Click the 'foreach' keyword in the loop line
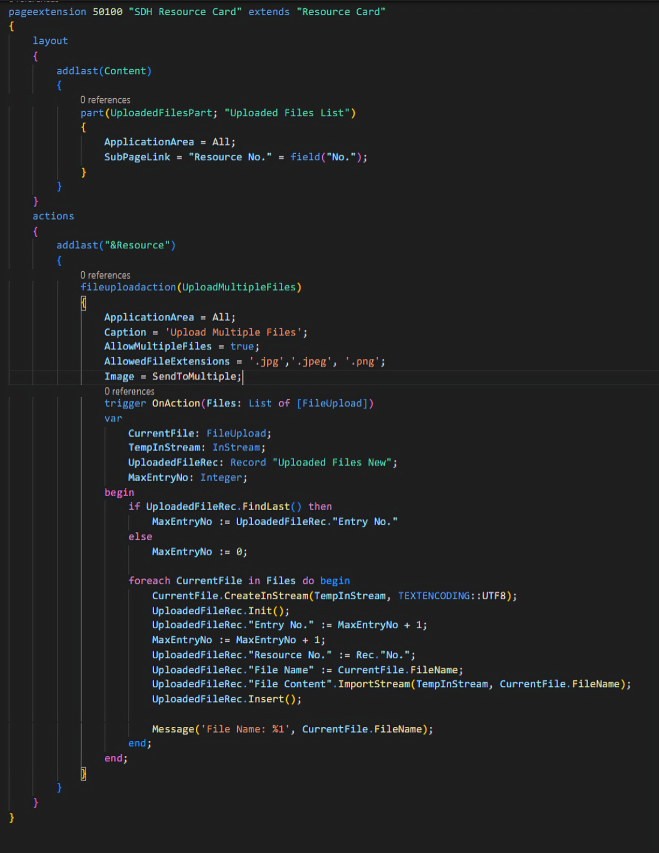The height and width of the screenshot is (853, 659). pos(149,581)
